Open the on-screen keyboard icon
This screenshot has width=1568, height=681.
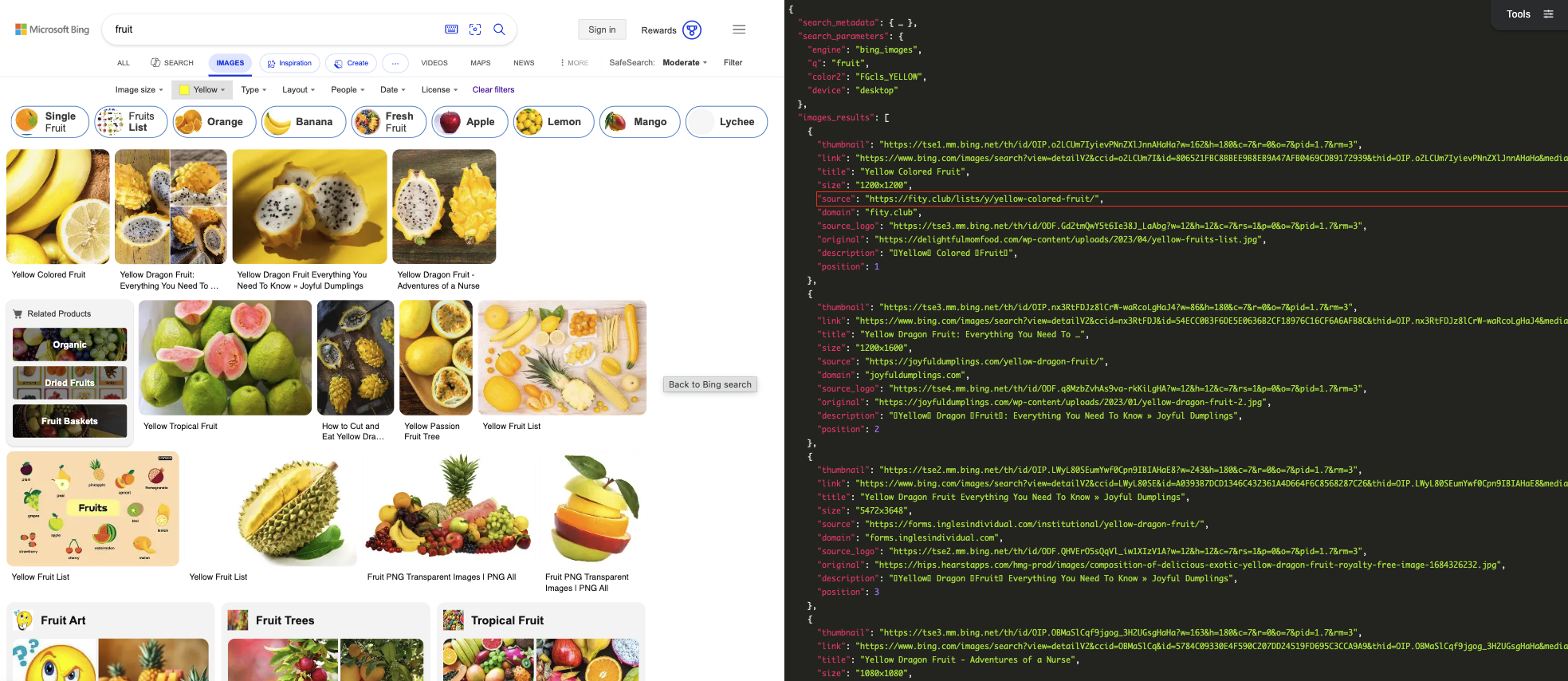(x=451, y=30)
